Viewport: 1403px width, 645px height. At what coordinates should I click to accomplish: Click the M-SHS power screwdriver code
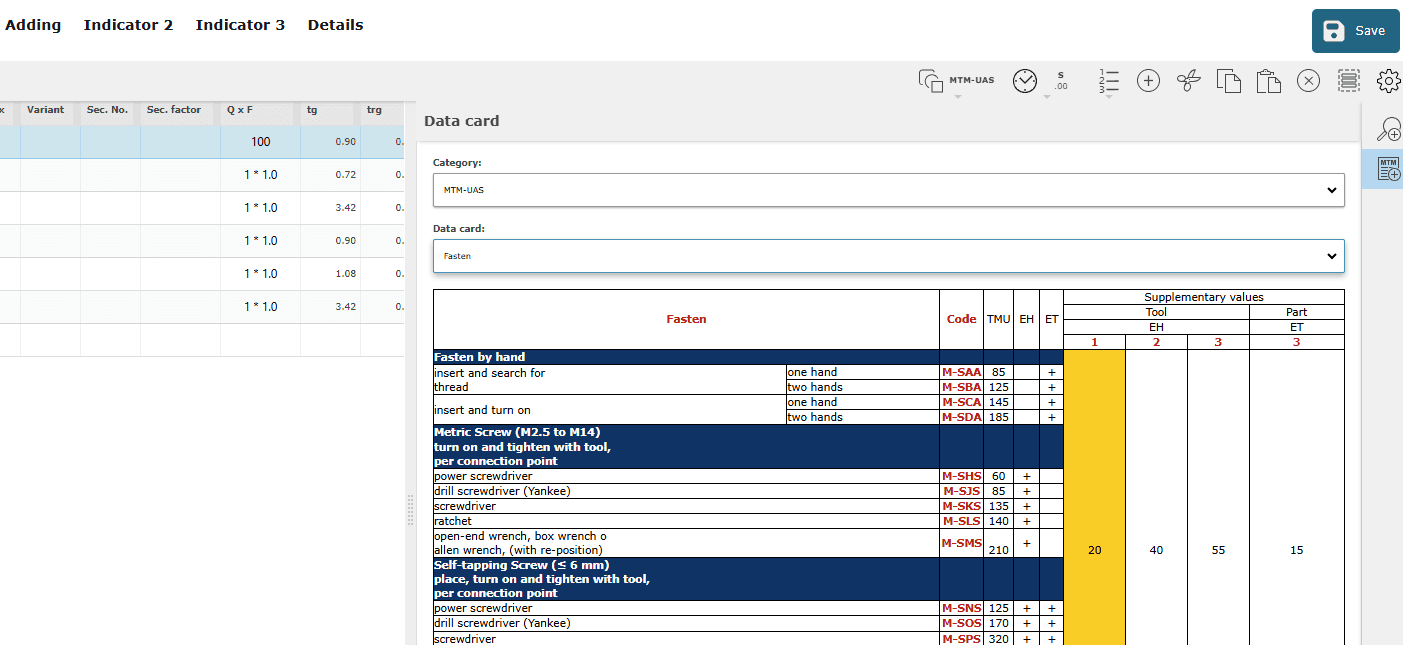[x=961, y=476]
